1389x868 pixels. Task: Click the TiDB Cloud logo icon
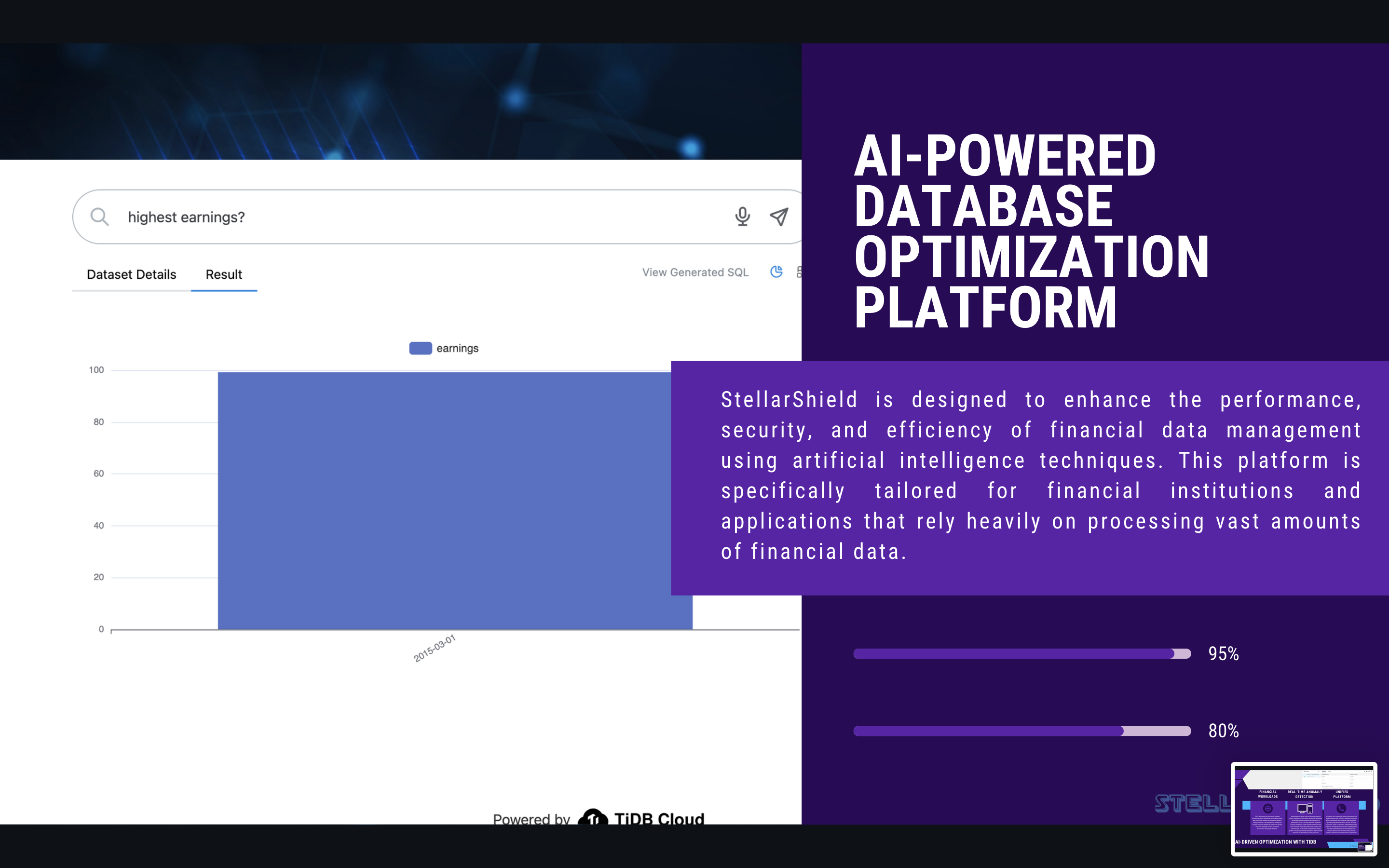593,817
